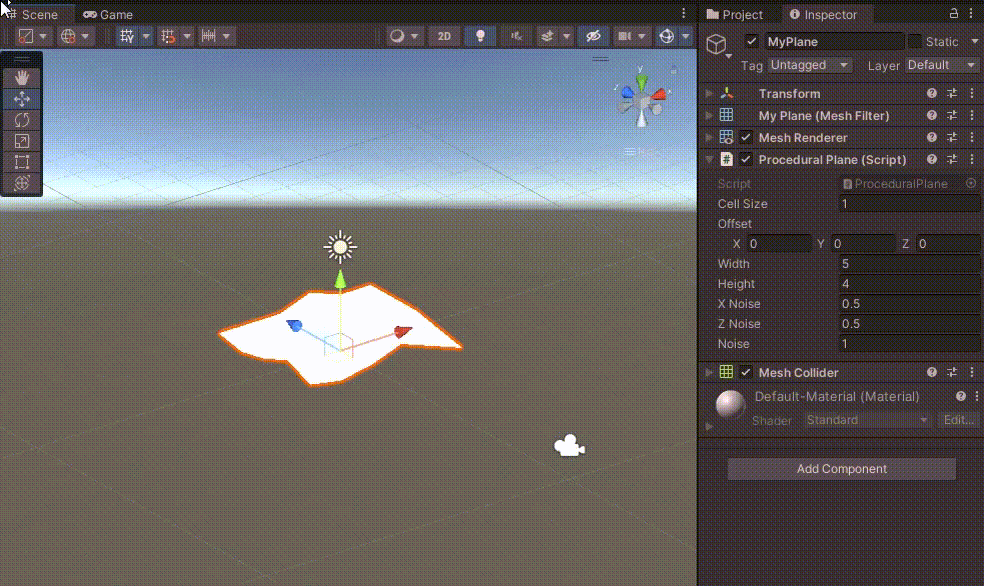The height and width of the screenshot is (586, 984).
Task: Click the Default-Material preview sphere
Action: [x=730, y=404]
